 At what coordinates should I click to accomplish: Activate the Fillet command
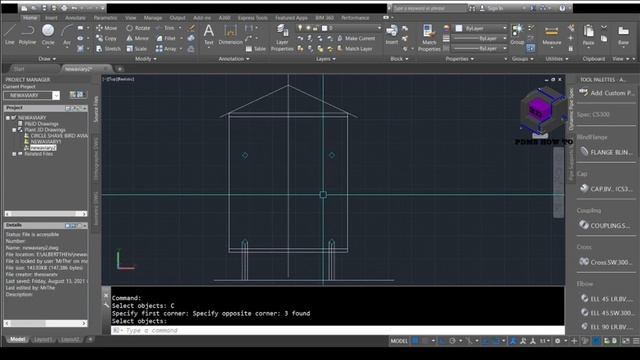coord(166,38)
